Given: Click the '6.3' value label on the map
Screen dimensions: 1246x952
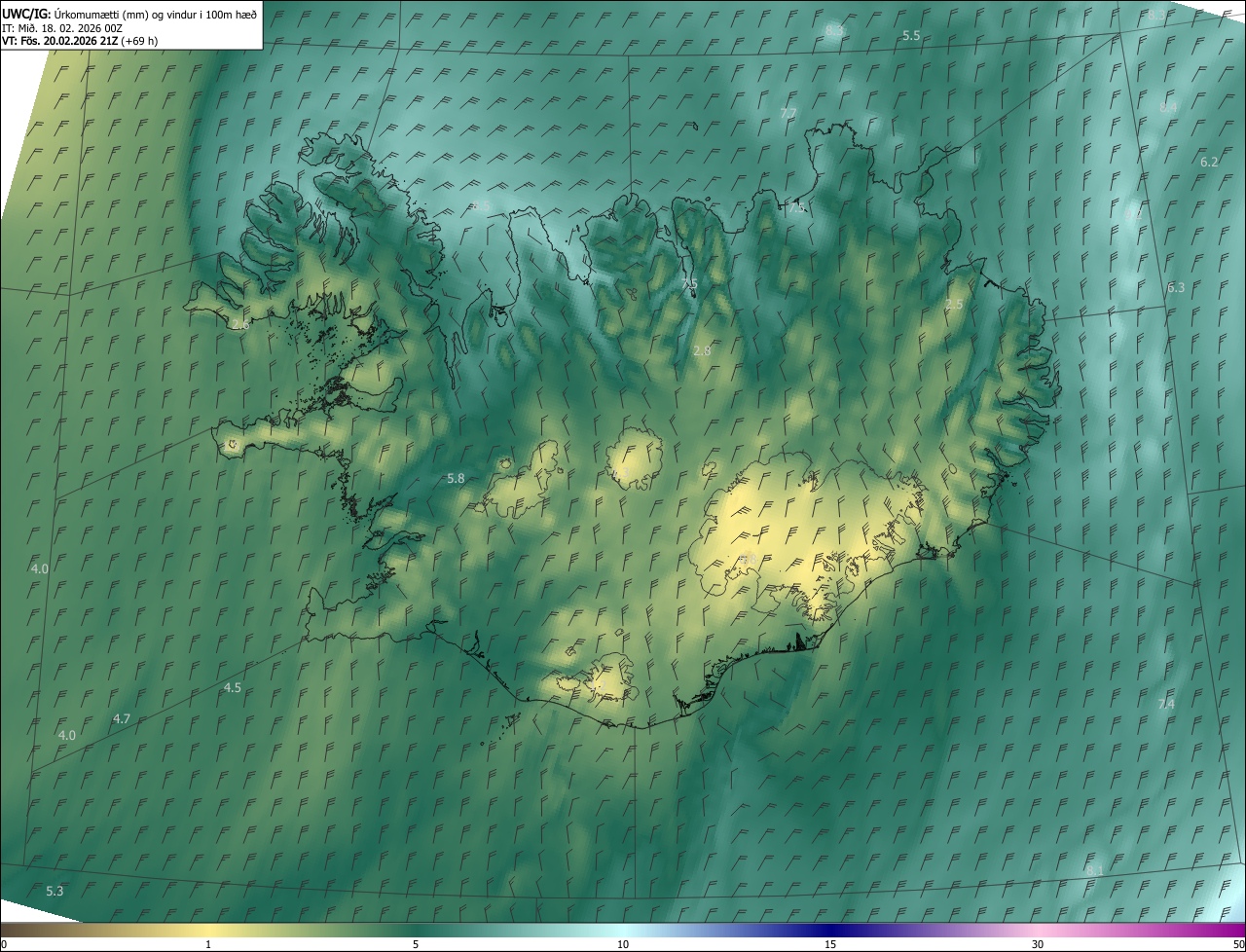Looking at the screenshot, I should 1176,287.
